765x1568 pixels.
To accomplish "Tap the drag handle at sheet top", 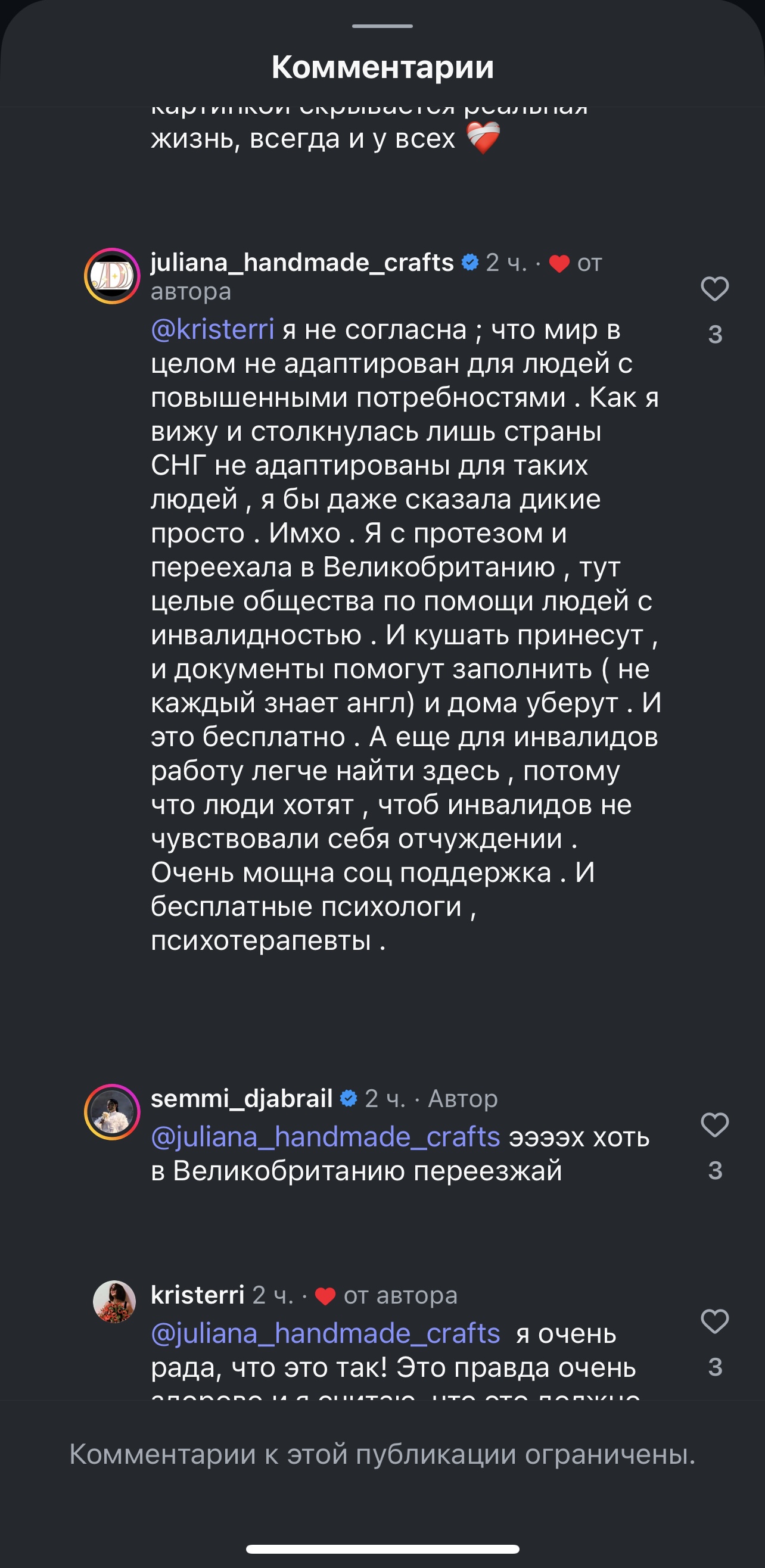I will click(382, 26).
